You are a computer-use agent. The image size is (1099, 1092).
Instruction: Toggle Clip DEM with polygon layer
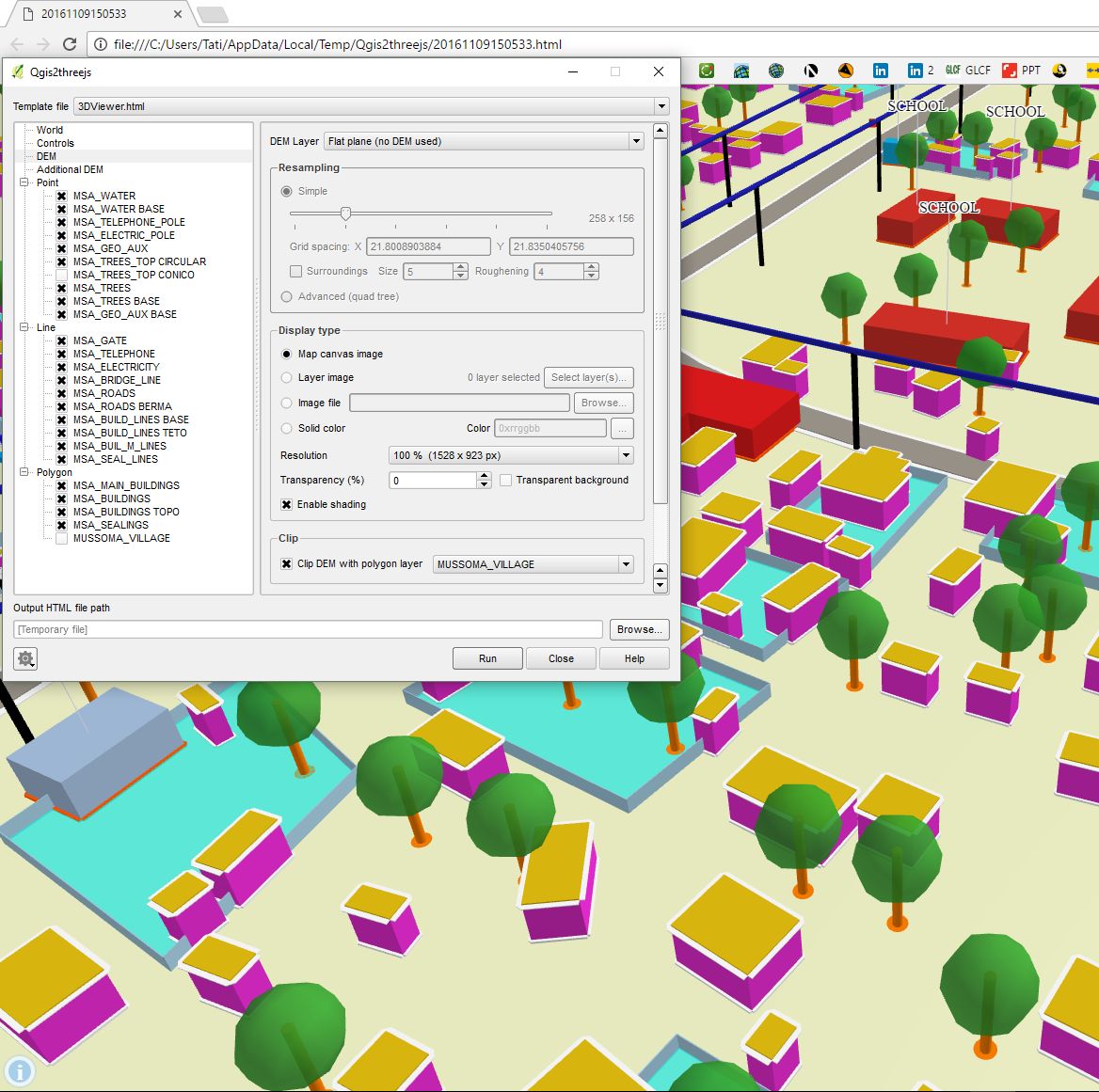coord(286,563)
